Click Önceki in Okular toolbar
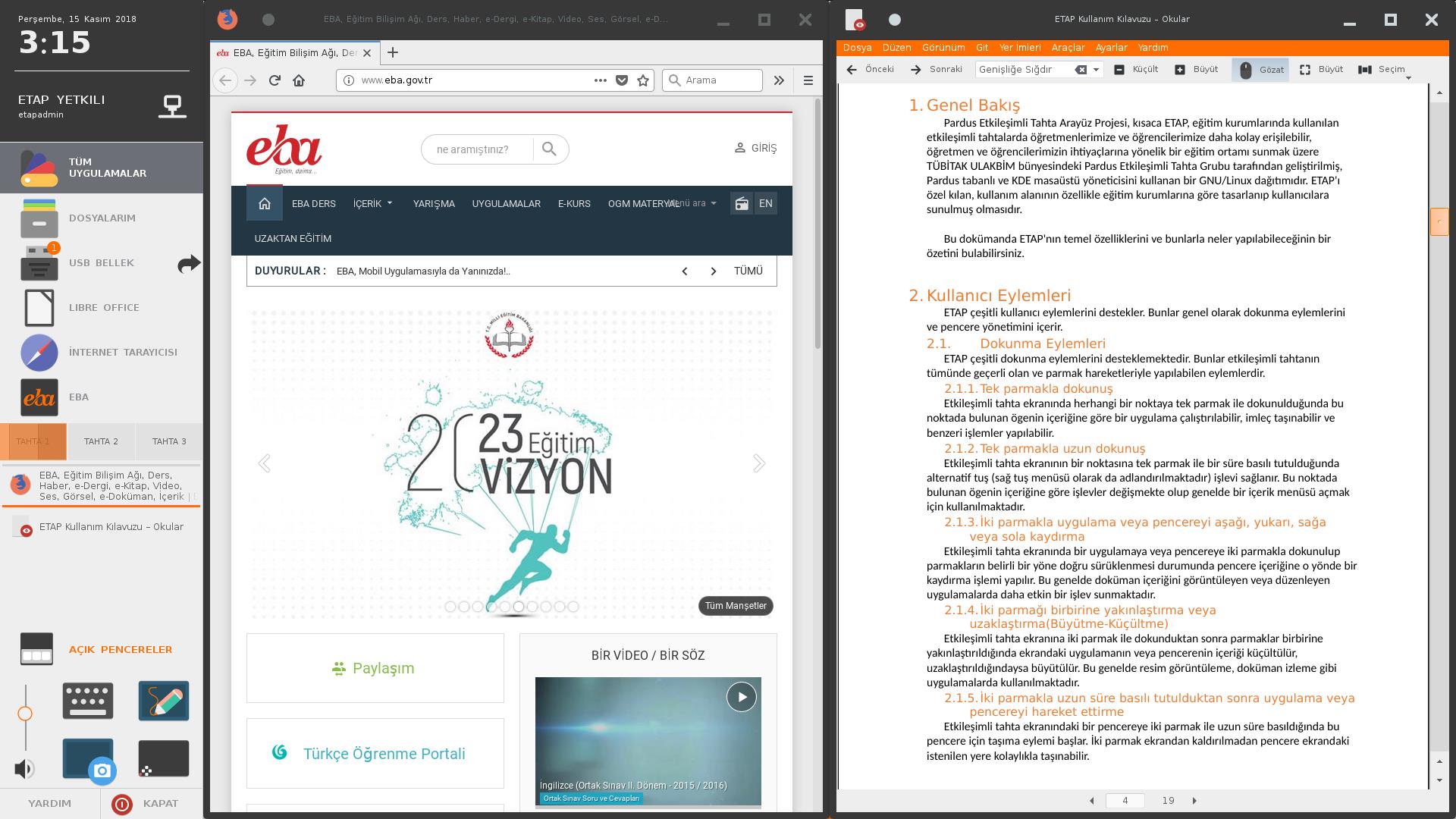 coord(871,69)
